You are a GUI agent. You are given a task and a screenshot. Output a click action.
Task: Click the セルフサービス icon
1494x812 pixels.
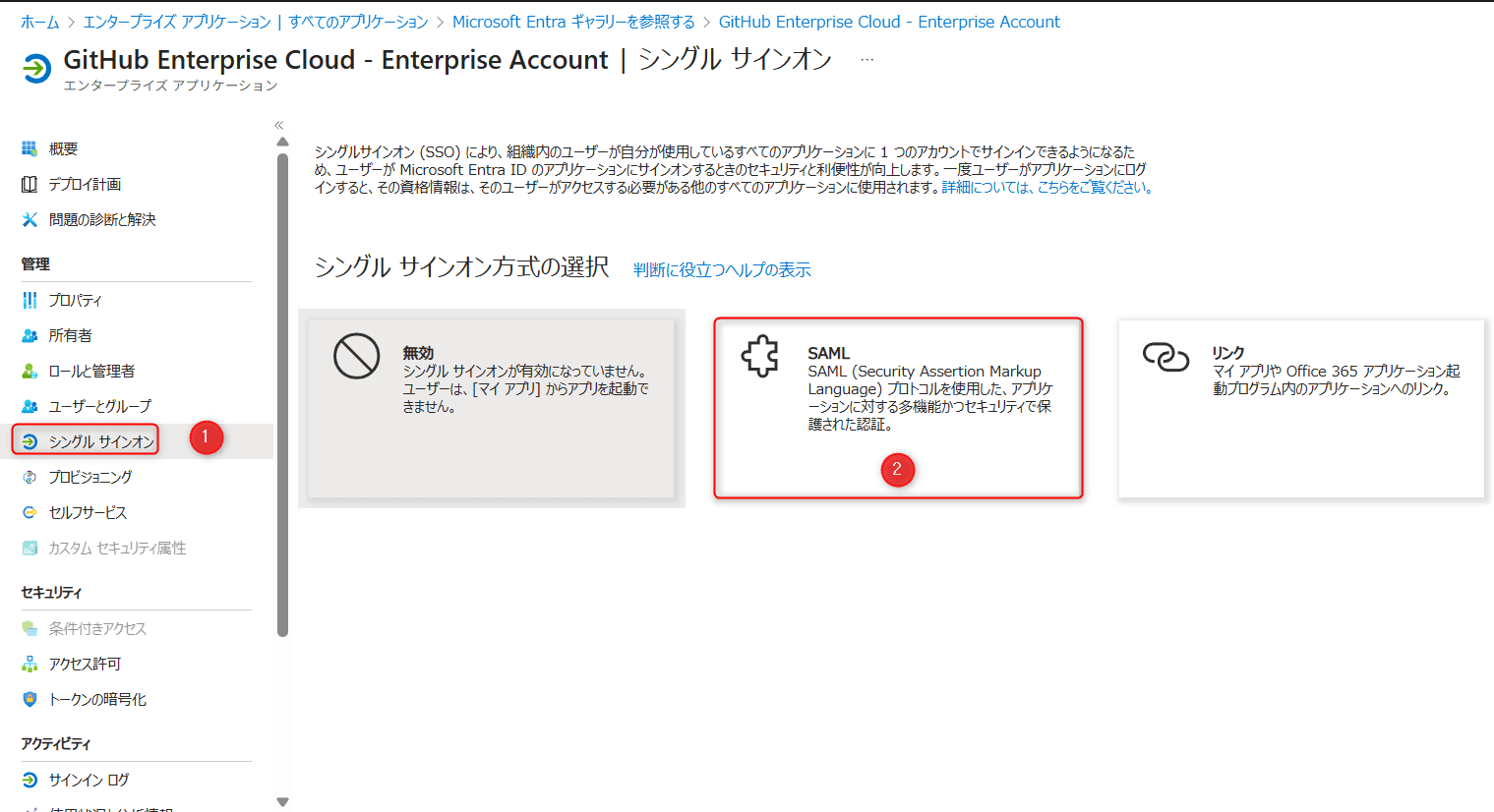click(30, 512)
